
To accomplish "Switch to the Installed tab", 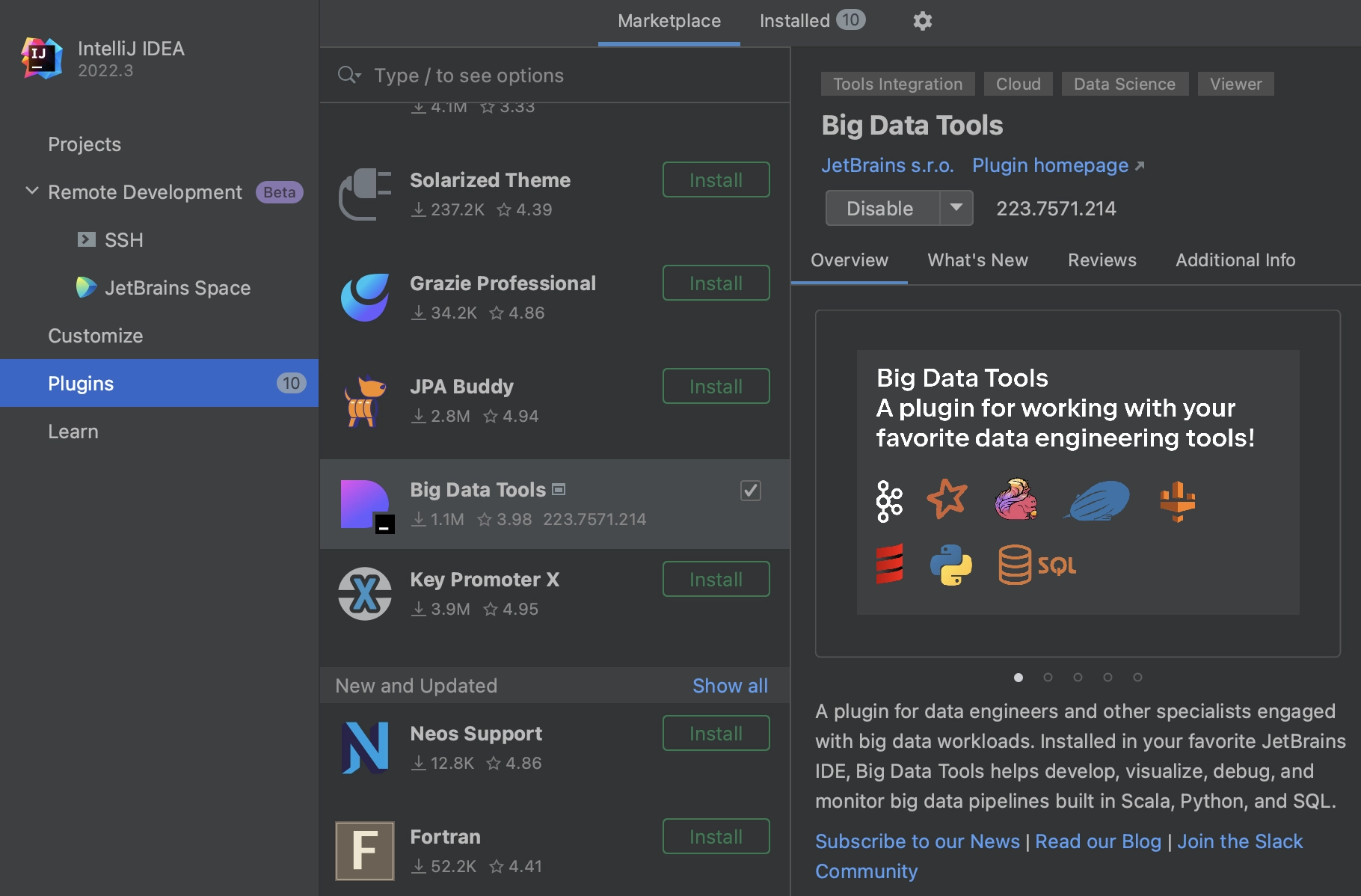I will (812, 21).
